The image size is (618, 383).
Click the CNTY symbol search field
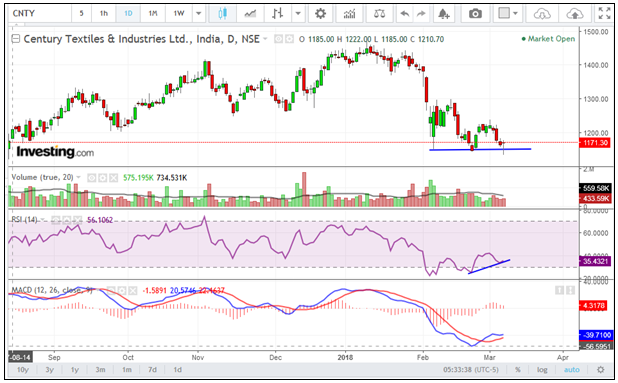tap(40, 13)
